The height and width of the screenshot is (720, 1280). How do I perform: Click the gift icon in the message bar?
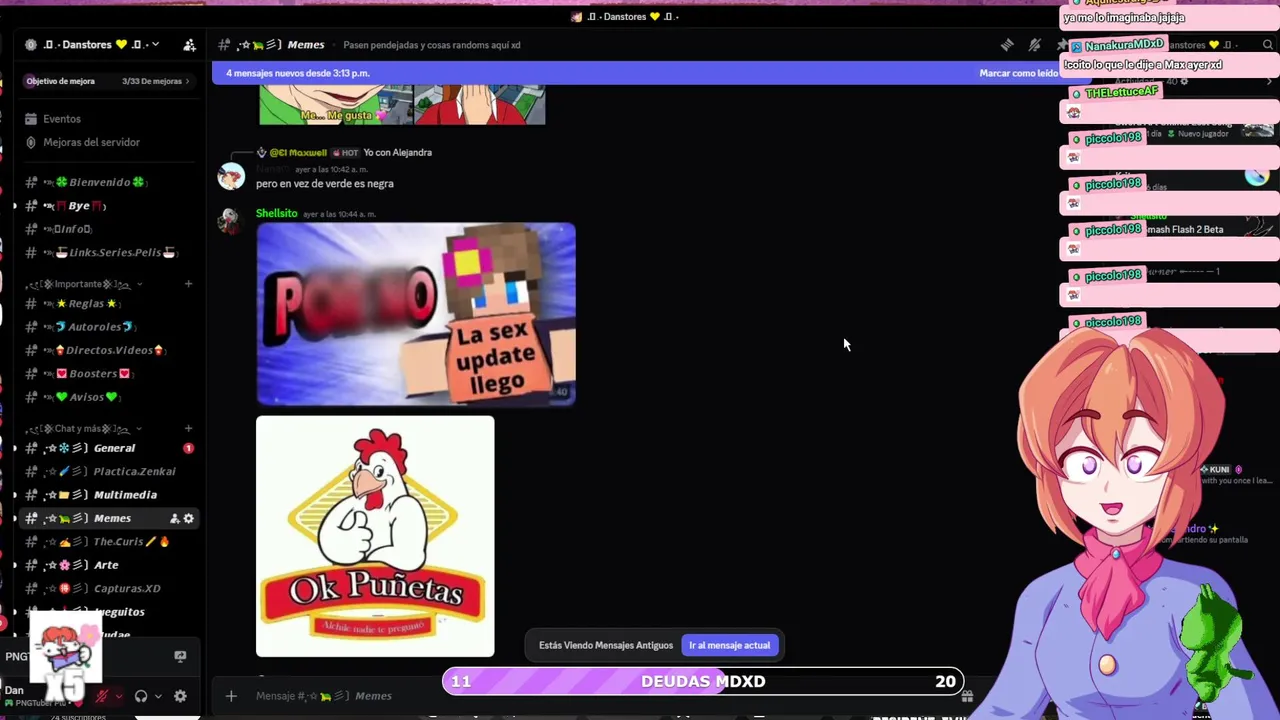coord(967,696)
